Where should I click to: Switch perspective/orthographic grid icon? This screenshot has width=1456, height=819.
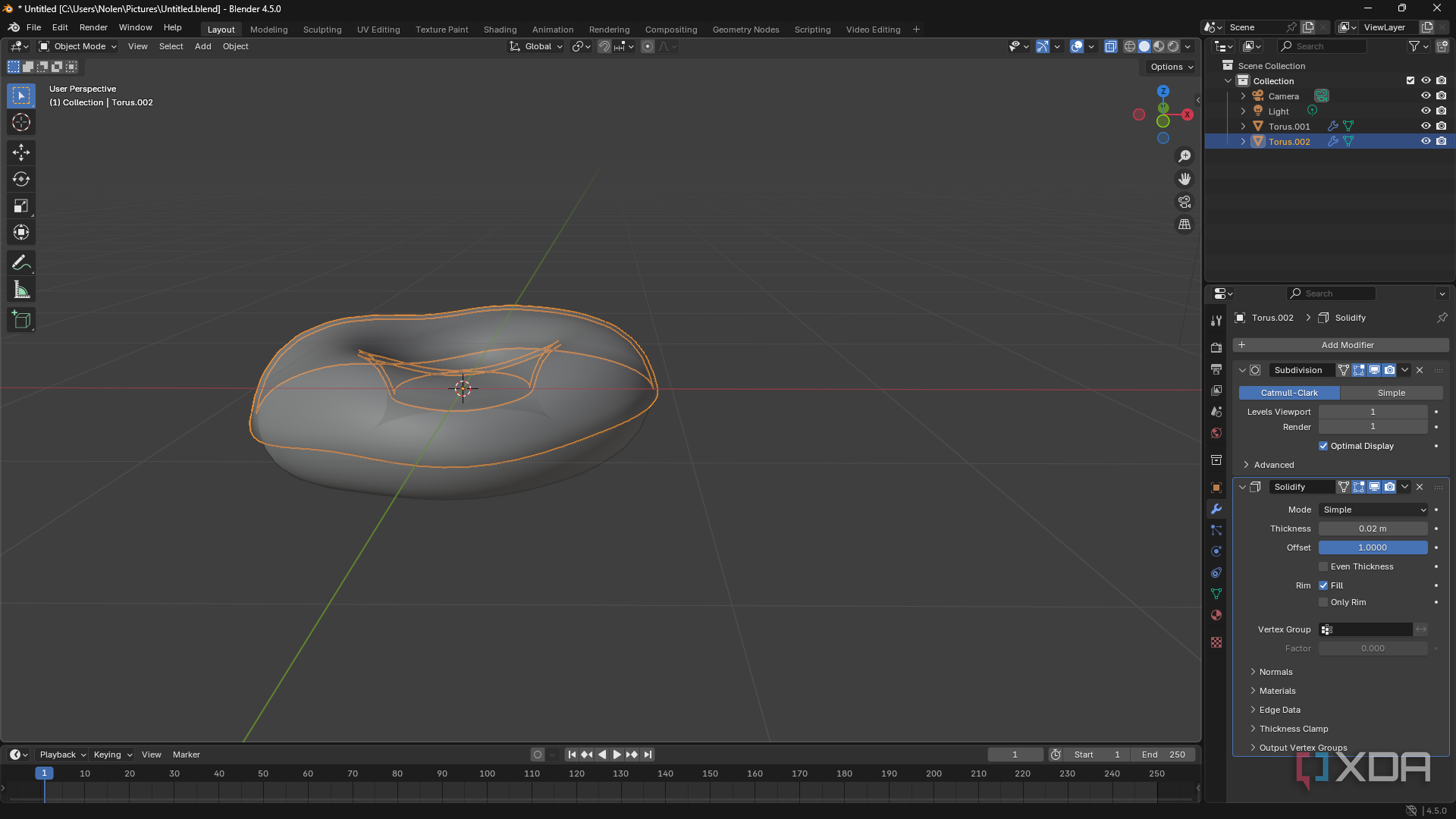[1185, 224]
